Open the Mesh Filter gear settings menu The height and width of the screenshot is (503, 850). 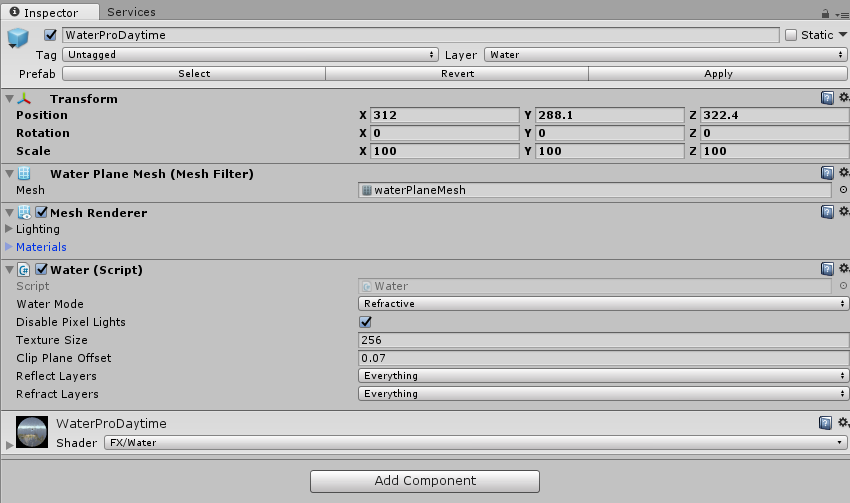pyautogui.click(x=843, y=172)
